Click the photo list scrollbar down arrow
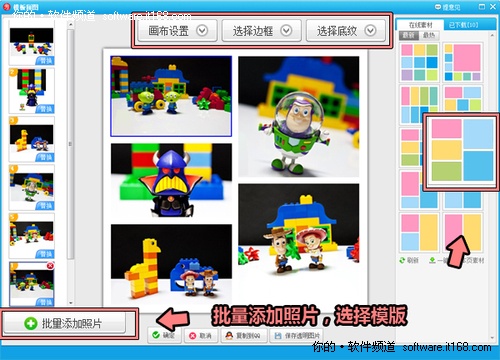Viewport: 500px width, 360px height. point(71,303)
